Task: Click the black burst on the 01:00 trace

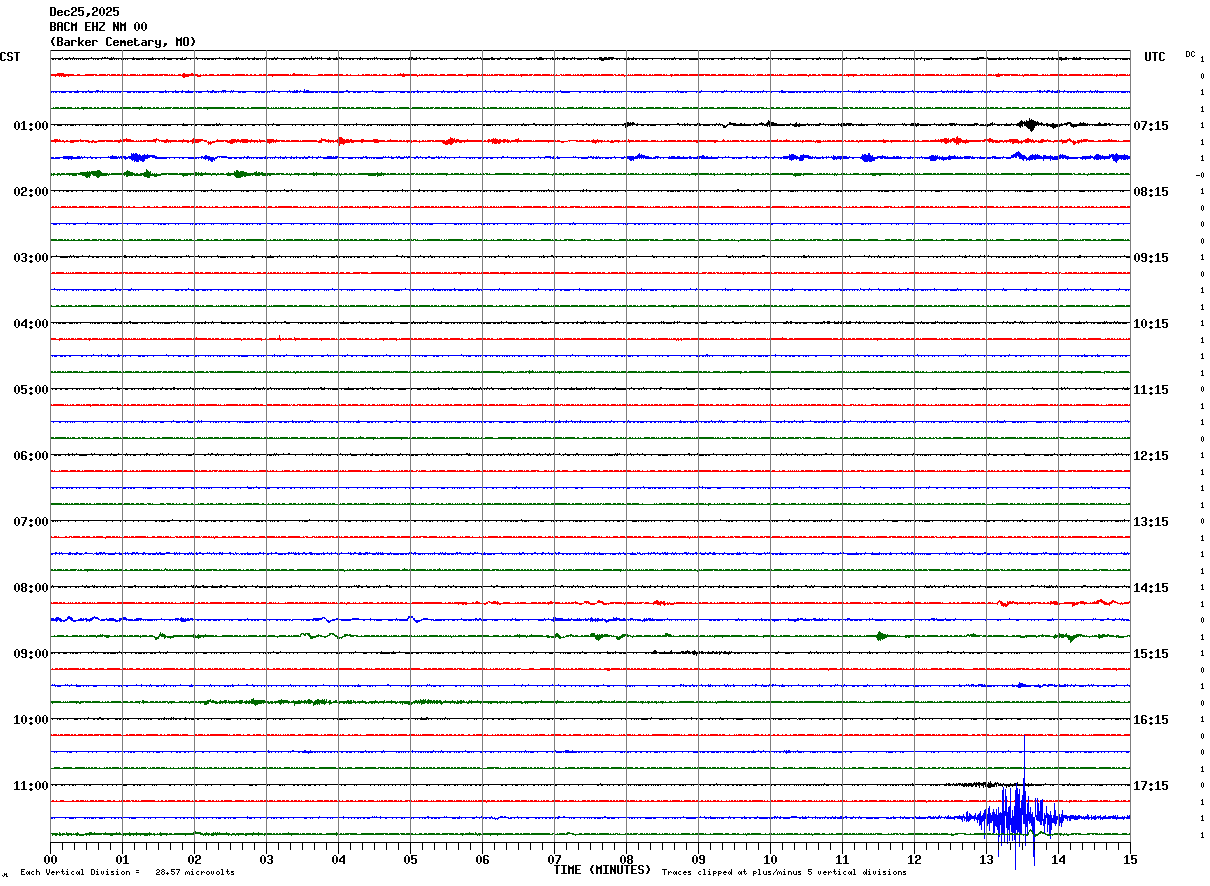Action: 1029,125
